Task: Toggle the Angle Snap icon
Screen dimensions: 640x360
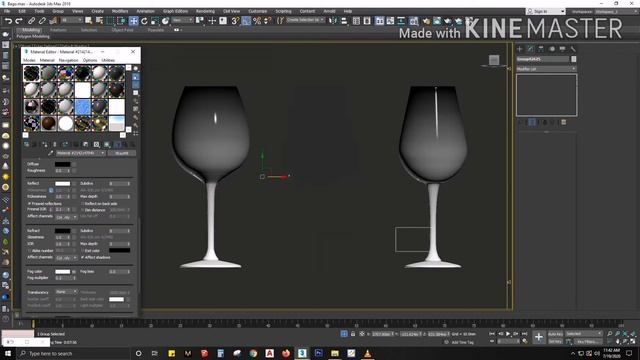Action: click(246, 21)
